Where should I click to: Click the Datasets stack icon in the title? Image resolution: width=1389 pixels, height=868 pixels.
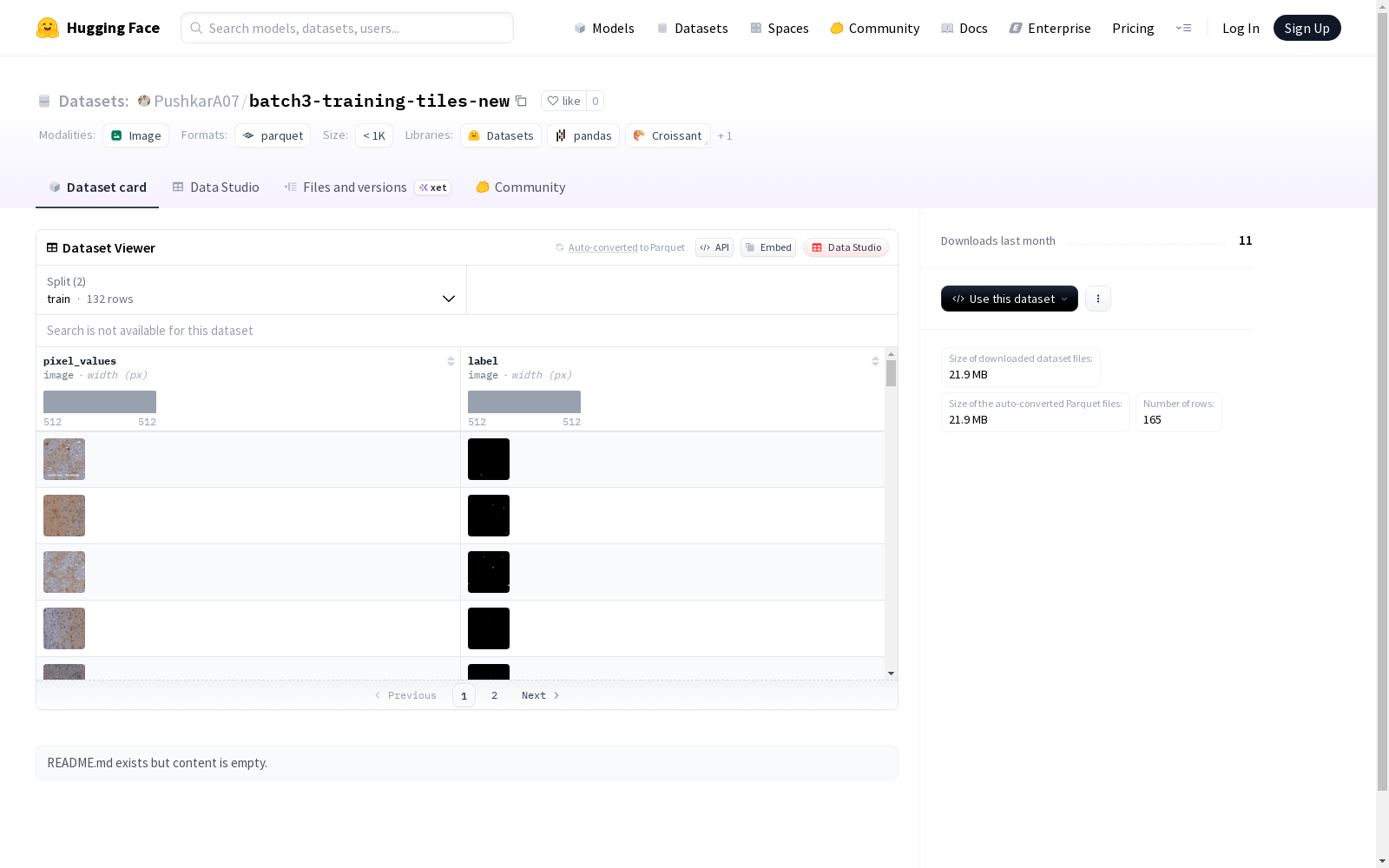pos(44,101)
